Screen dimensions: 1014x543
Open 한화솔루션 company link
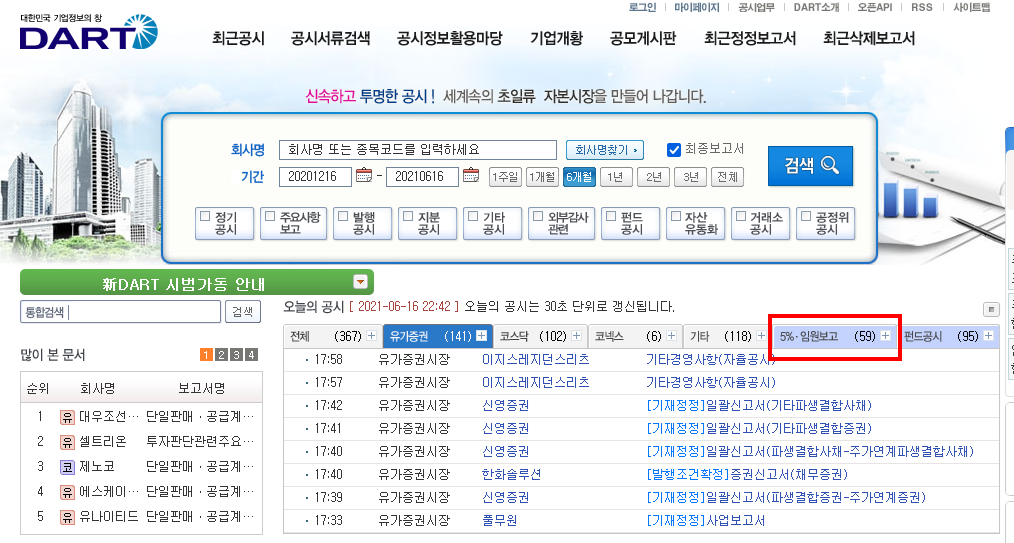pyautogui.click(x=511, y=474)
